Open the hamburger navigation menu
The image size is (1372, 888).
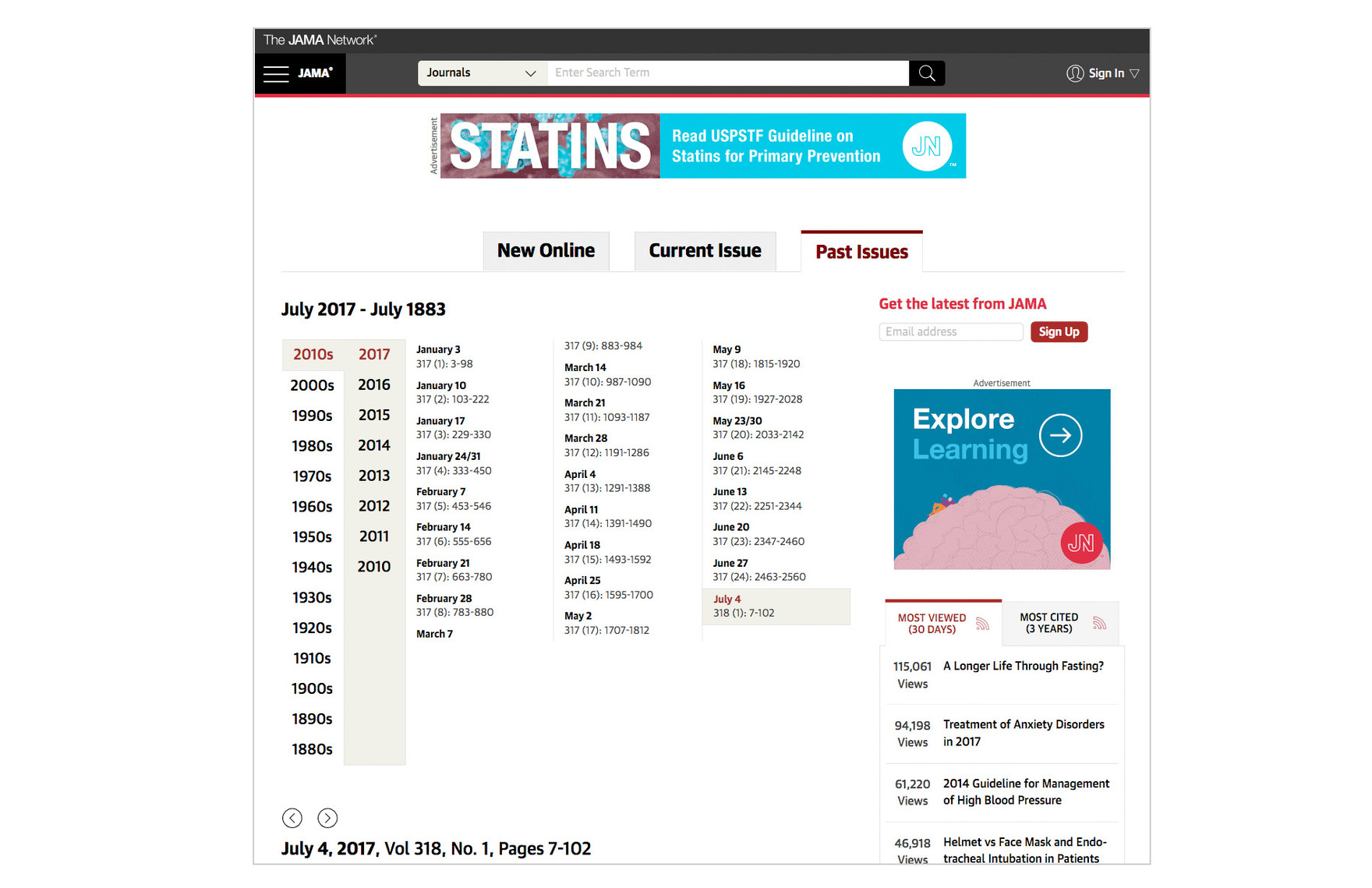click(276, 74)
